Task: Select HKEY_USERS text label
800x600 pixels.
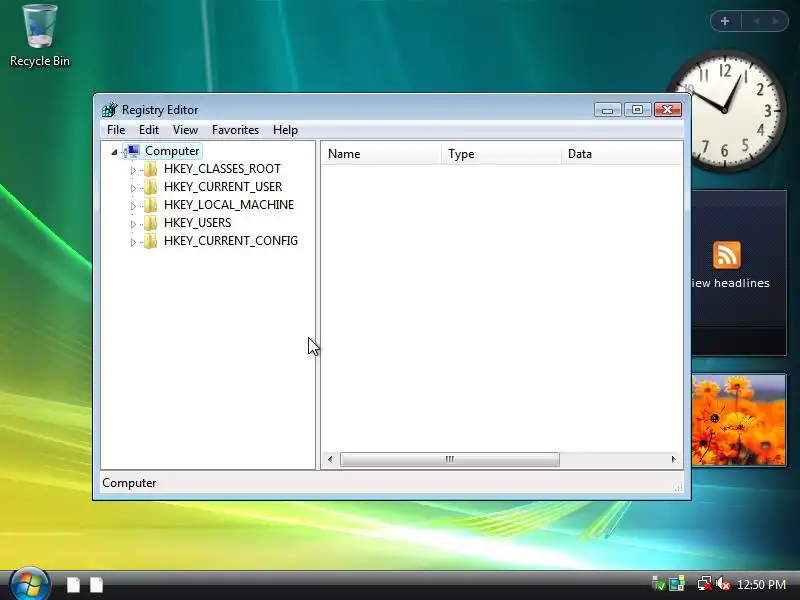Action: 197,222
